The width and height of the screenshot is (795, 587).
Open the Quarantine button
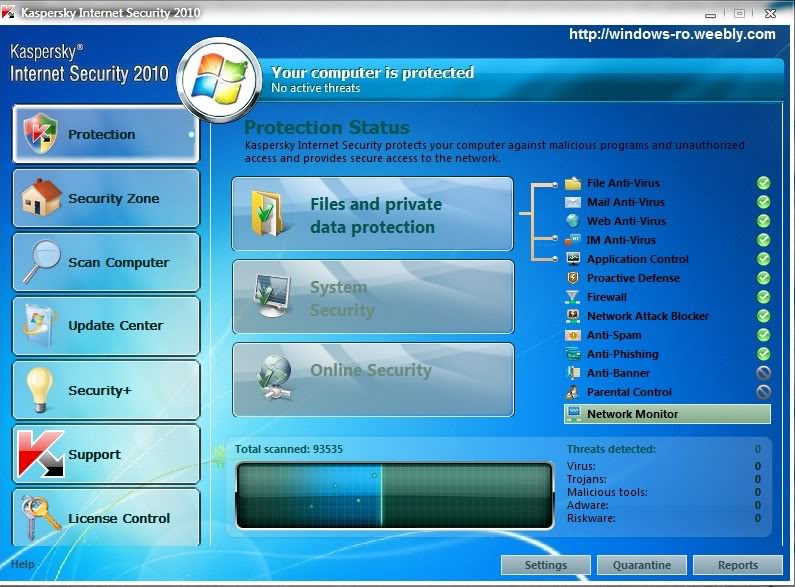coord(641,565)
